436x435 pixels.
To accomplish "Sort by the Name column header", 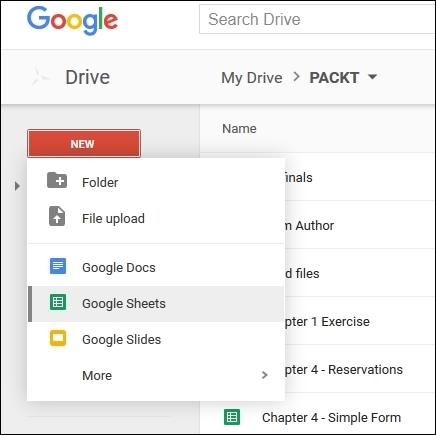I will [239, 129].
